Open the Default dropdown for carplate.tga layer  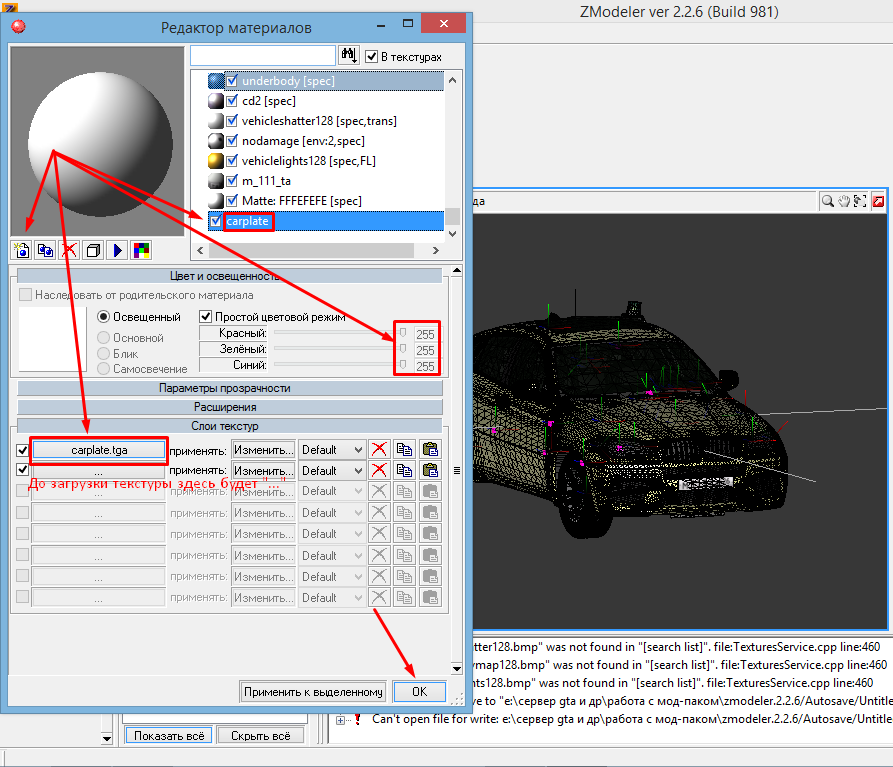tap(332, 450)
